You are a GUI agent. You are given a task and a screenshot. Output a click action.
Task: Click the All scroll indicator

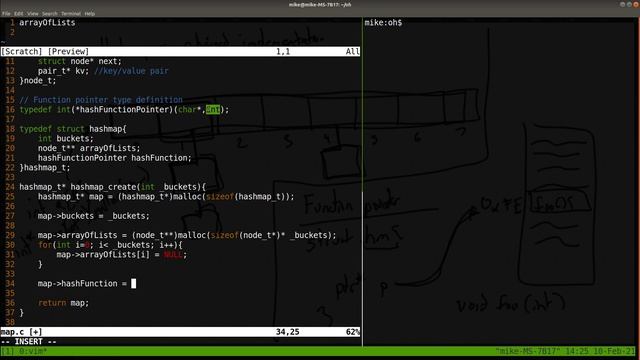pos(352,51)
